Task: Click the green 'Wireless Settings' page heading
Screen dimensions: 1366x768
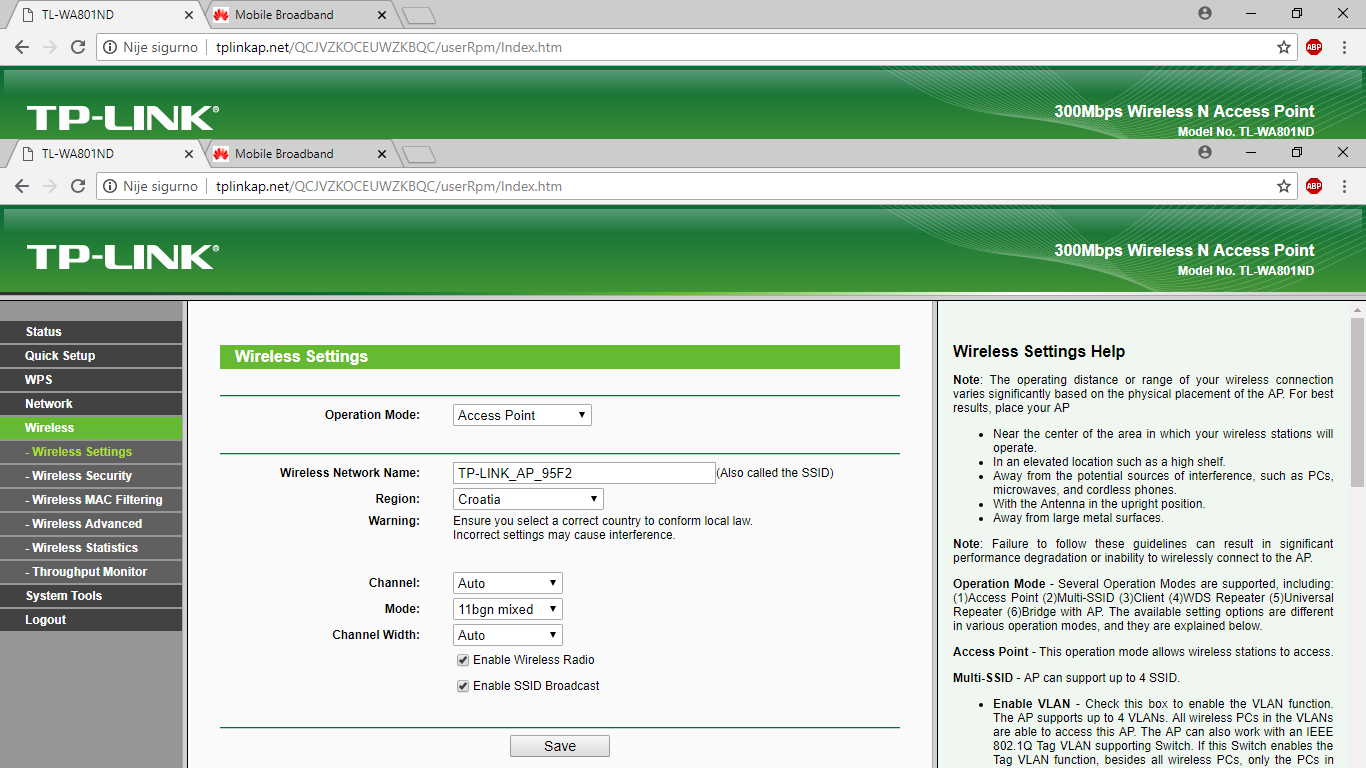Action: pos(301,357)
